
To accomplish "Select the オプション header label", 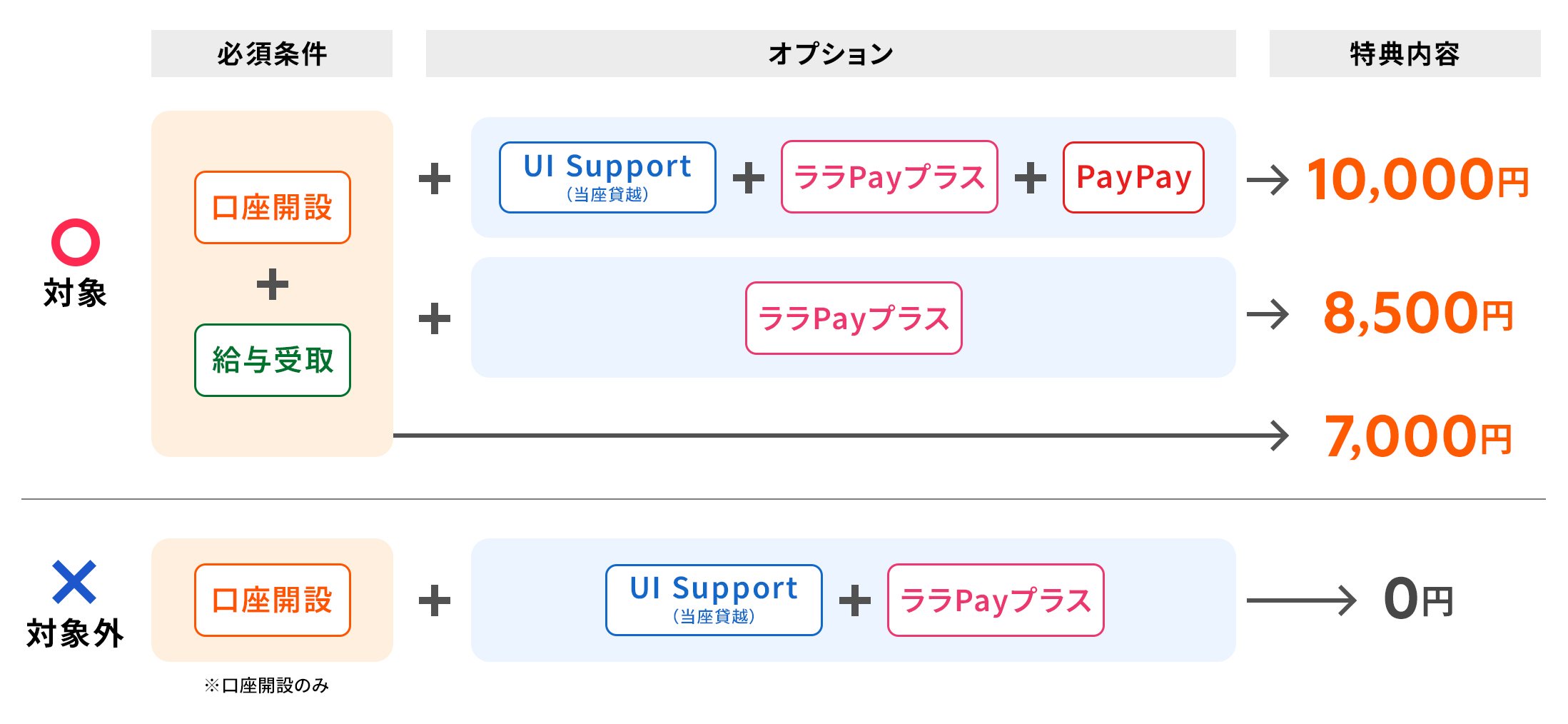I will pyautogui.click(x=831, y=54).
